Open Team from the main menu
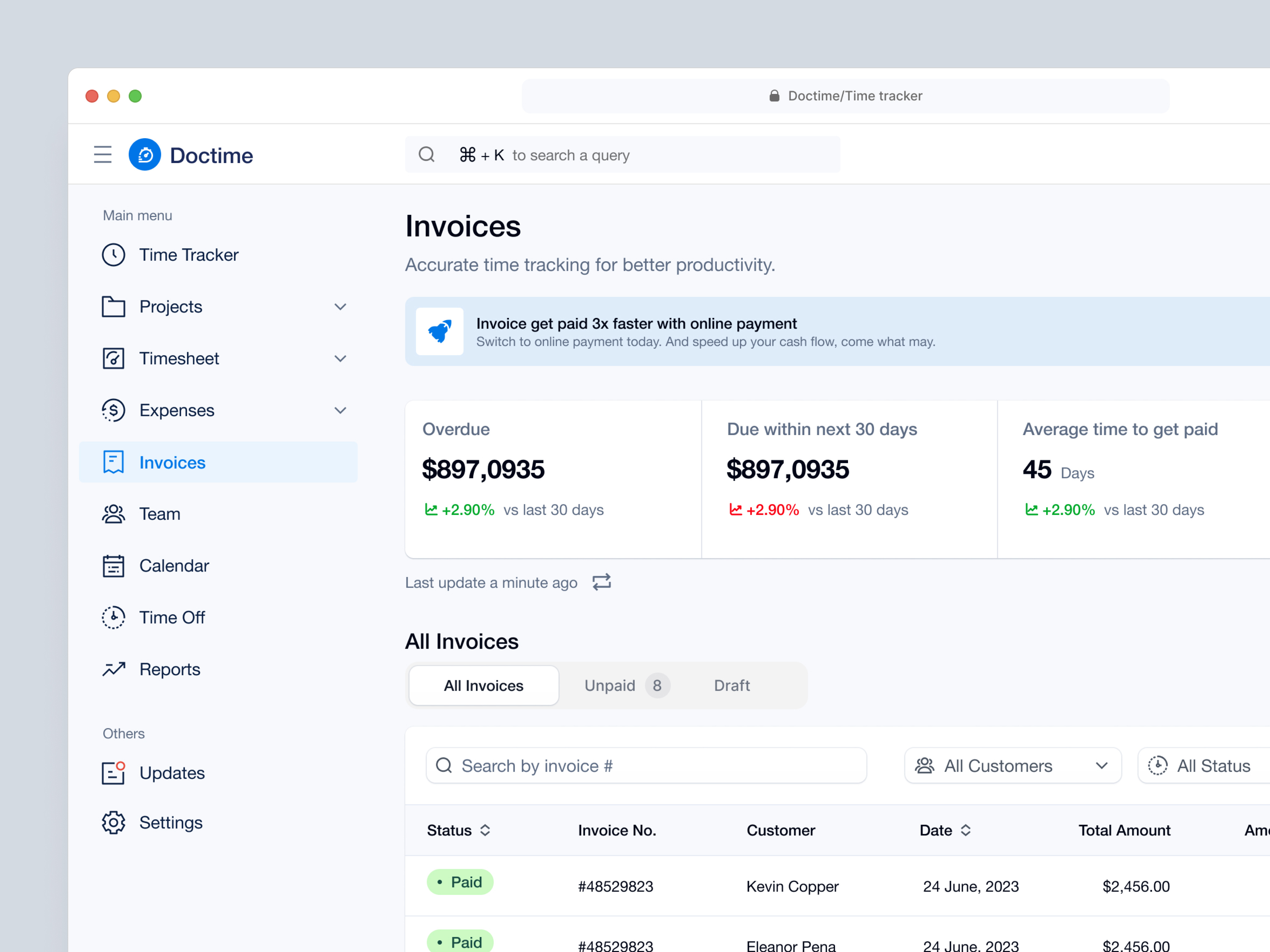 160,513
